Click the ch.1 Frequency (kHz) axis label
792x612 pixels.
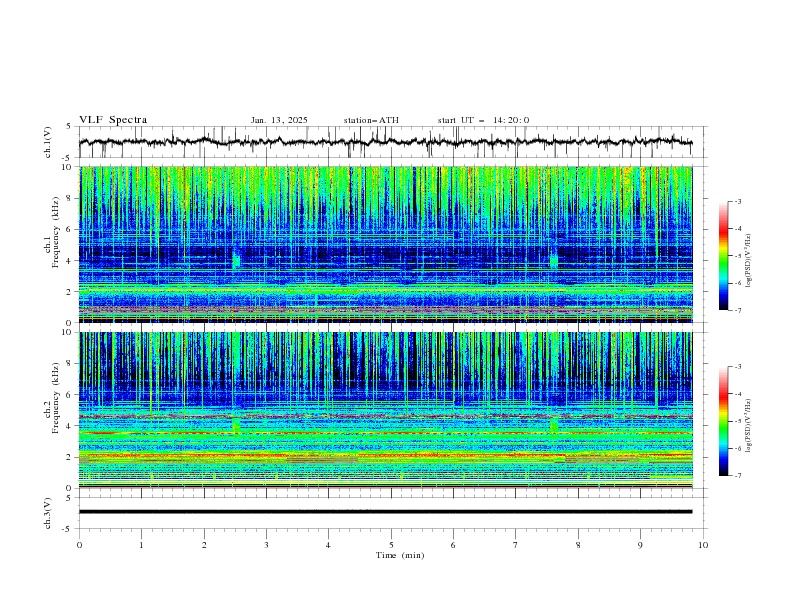(x=51, y=230)
